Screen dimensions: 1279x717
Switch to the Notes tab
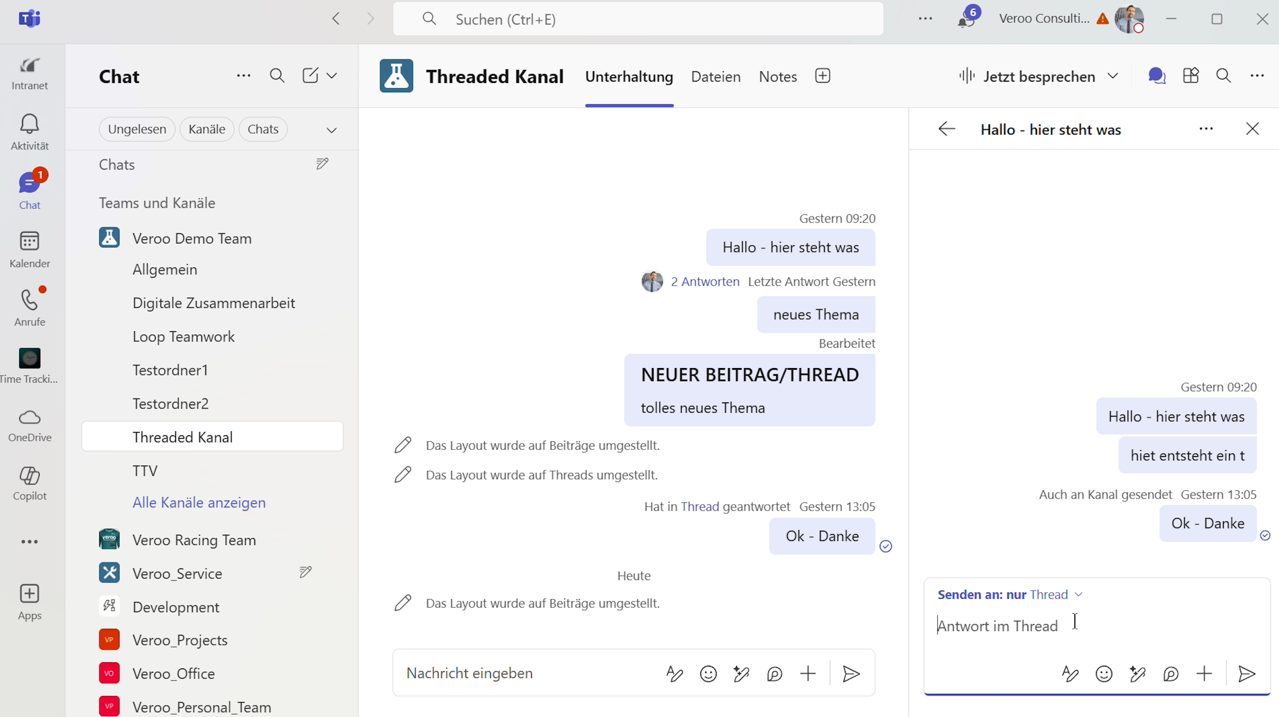777,76
